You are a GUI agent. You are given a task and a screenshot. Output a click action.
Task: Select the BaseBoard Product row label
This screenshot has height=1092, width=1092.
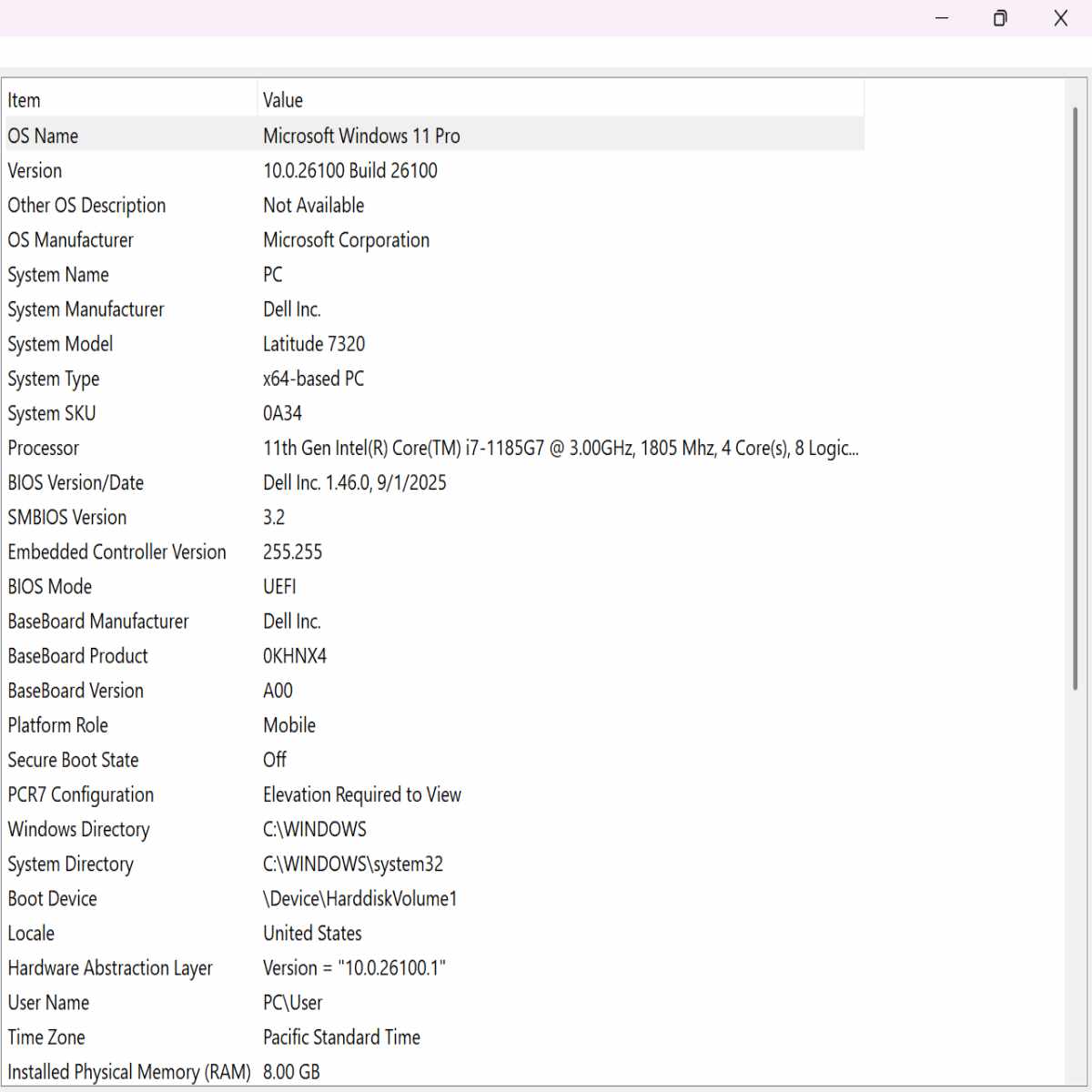click(x=77, y=656)
